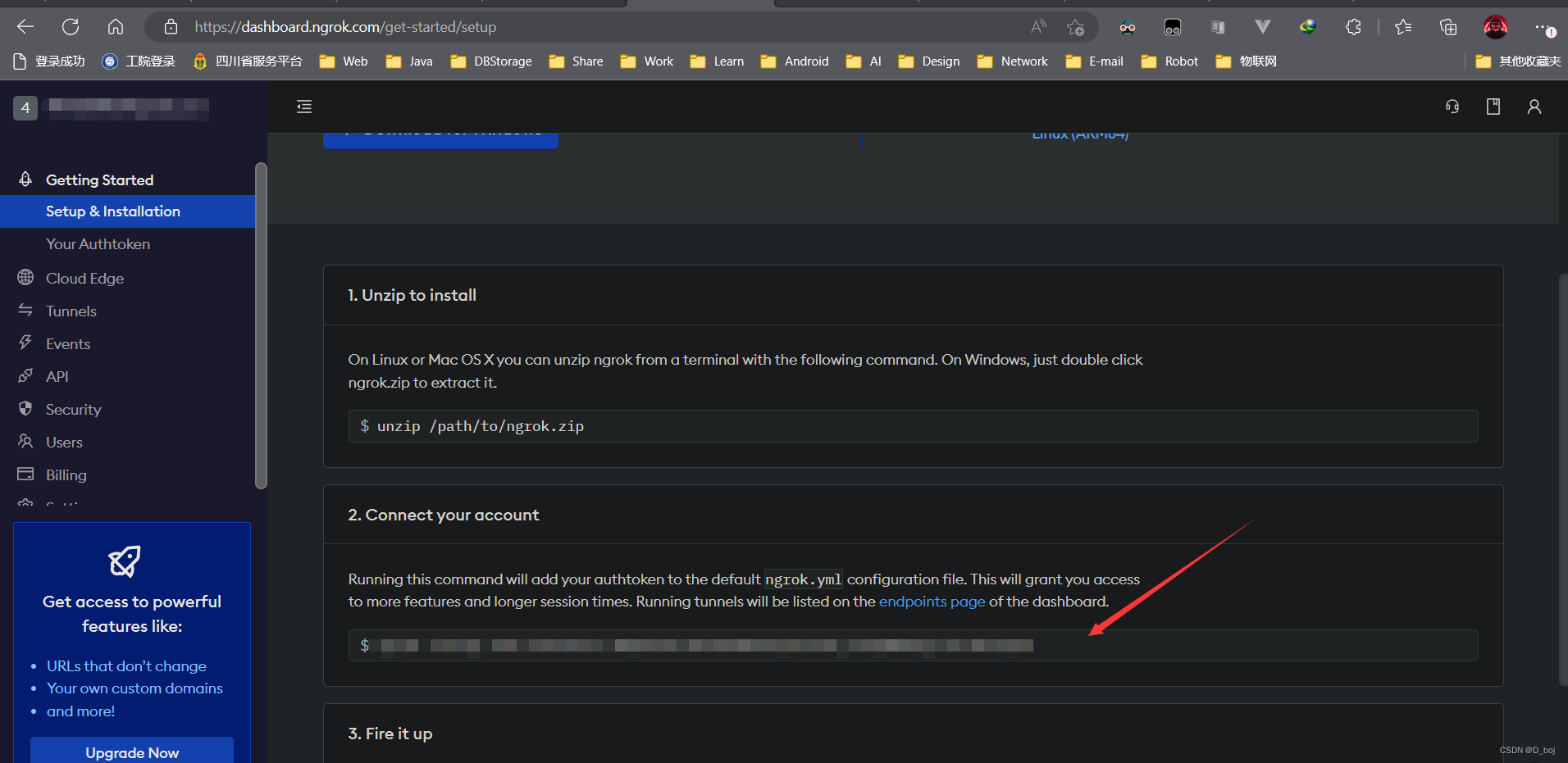This screenshot has width=1568, height=763.
Task: Open Events section
Action: tap(68, 344)
